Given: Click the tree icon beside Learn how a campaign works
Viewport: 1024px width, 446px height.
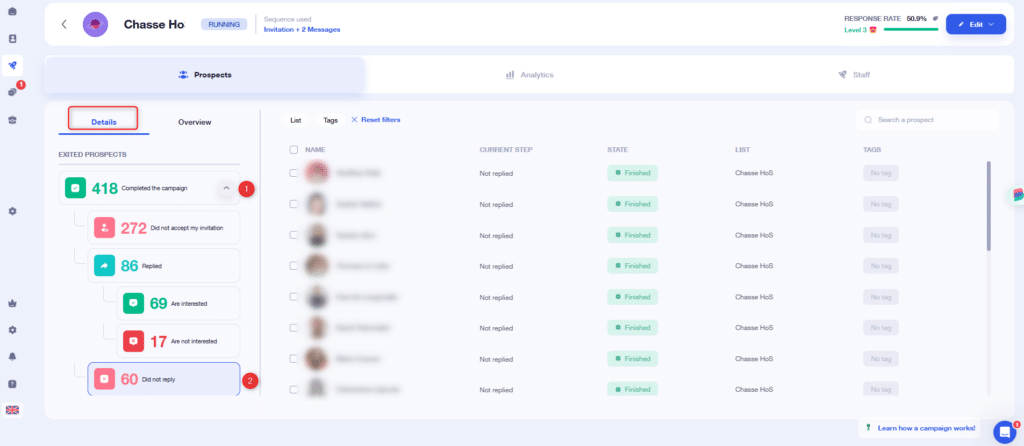Looking at the screenshot, I should click(x=869, y=428).
